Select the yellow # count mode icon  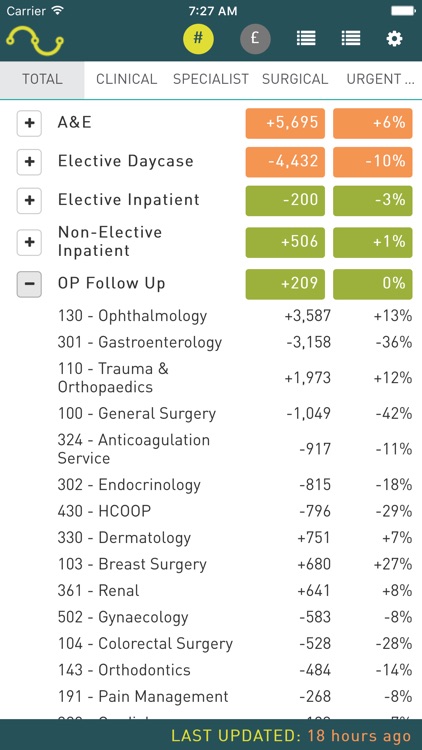(198, 39)
